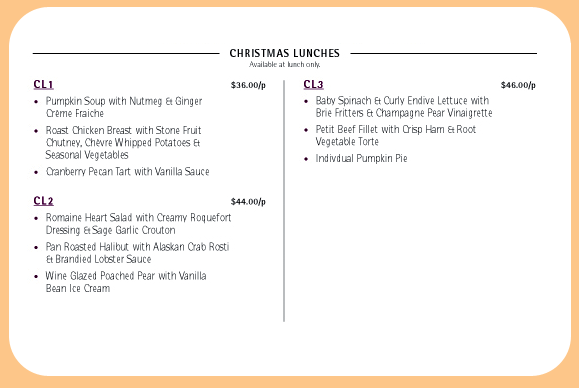The width and height of the screenshot is (579, 388).
Task: Click the CL3 menu heading
Action: [x=314, y=85]
